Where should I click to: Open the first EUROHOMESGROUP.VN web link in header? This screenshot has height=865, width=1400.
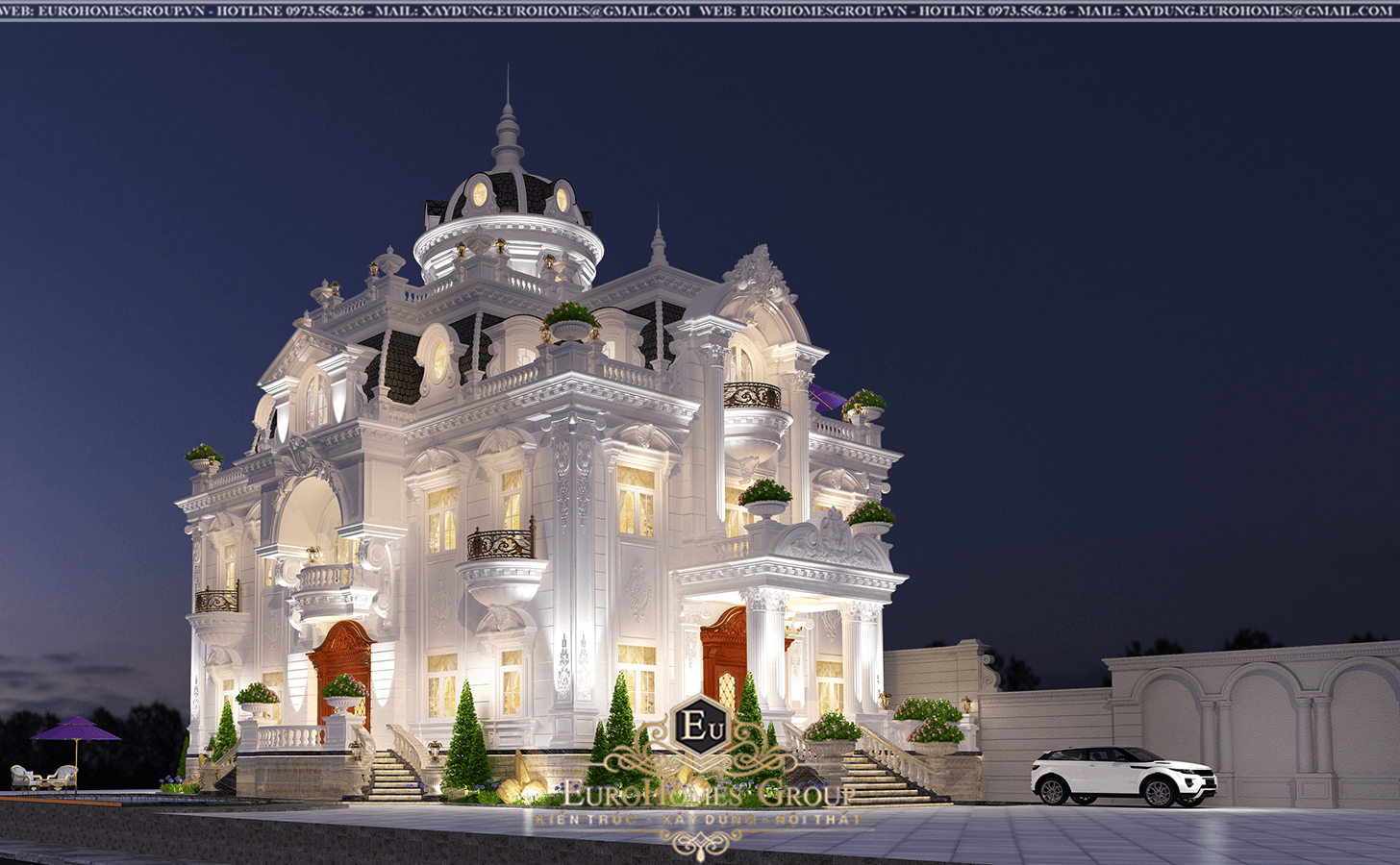coord(119,11)
